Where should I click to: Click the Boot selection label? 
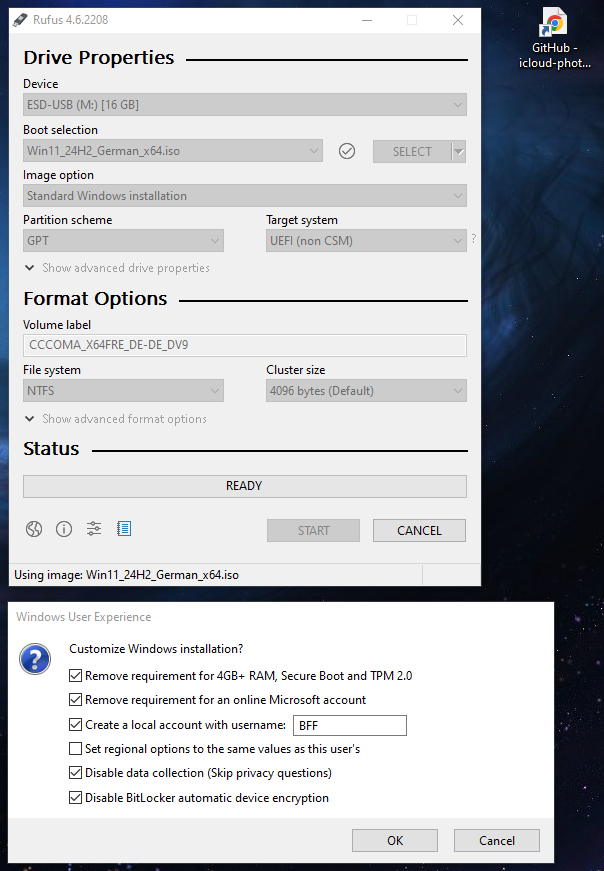(61, 130)
